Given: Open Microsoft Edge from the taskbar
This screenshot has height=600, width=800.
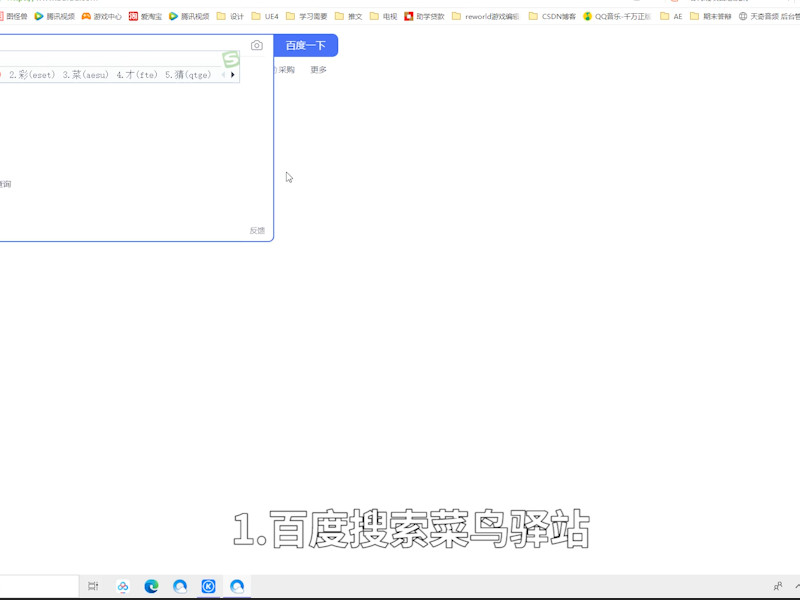Looking at the screenshot, I should point(152,586).
